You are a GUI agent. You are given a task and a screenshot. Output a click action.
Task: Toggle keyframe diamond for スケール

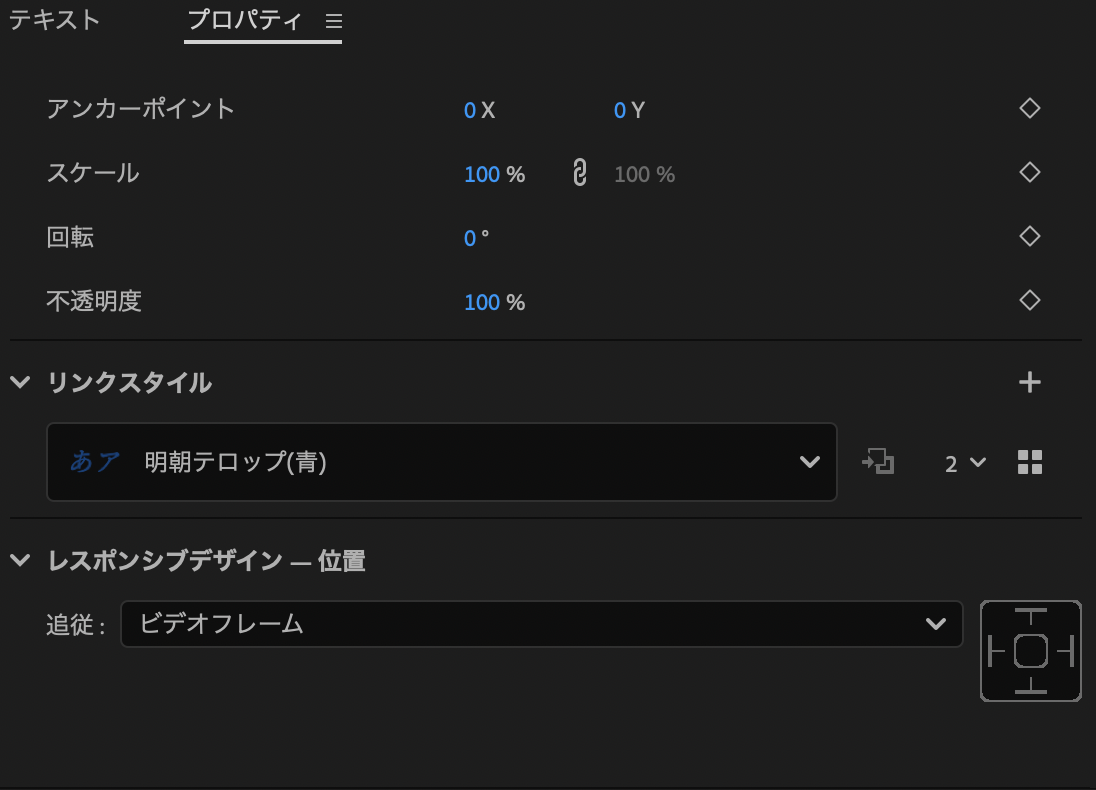tap(1030, 172)
